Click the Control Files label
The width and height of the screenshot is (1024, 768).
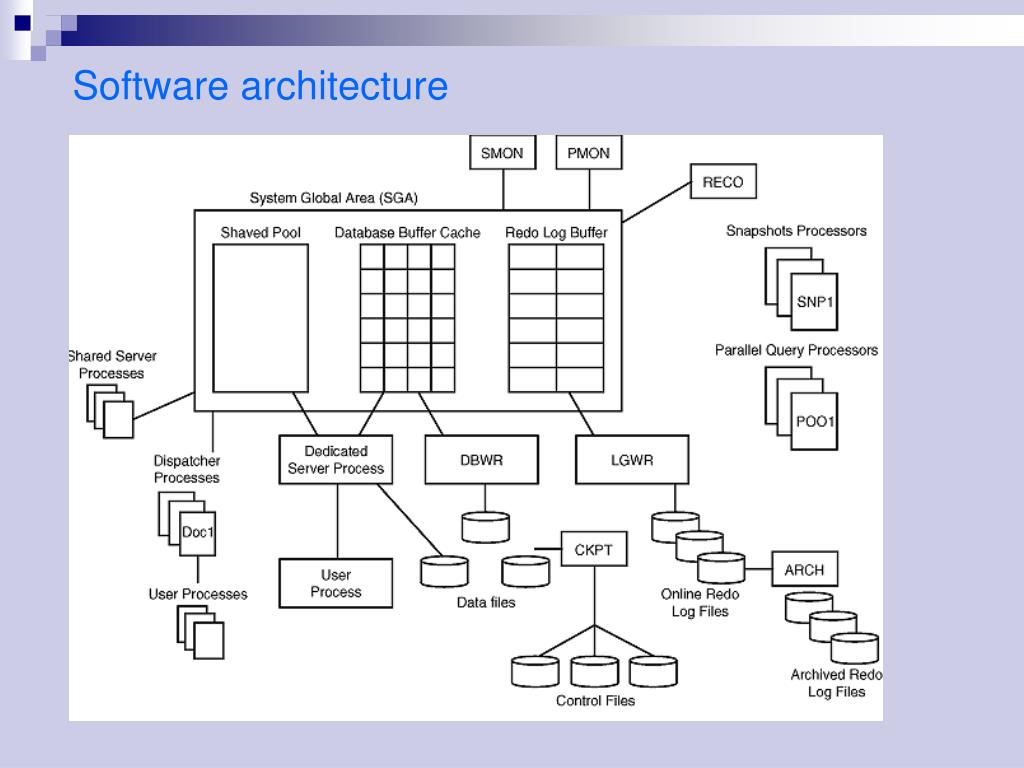pyautogui.click(x=595, y=700)
